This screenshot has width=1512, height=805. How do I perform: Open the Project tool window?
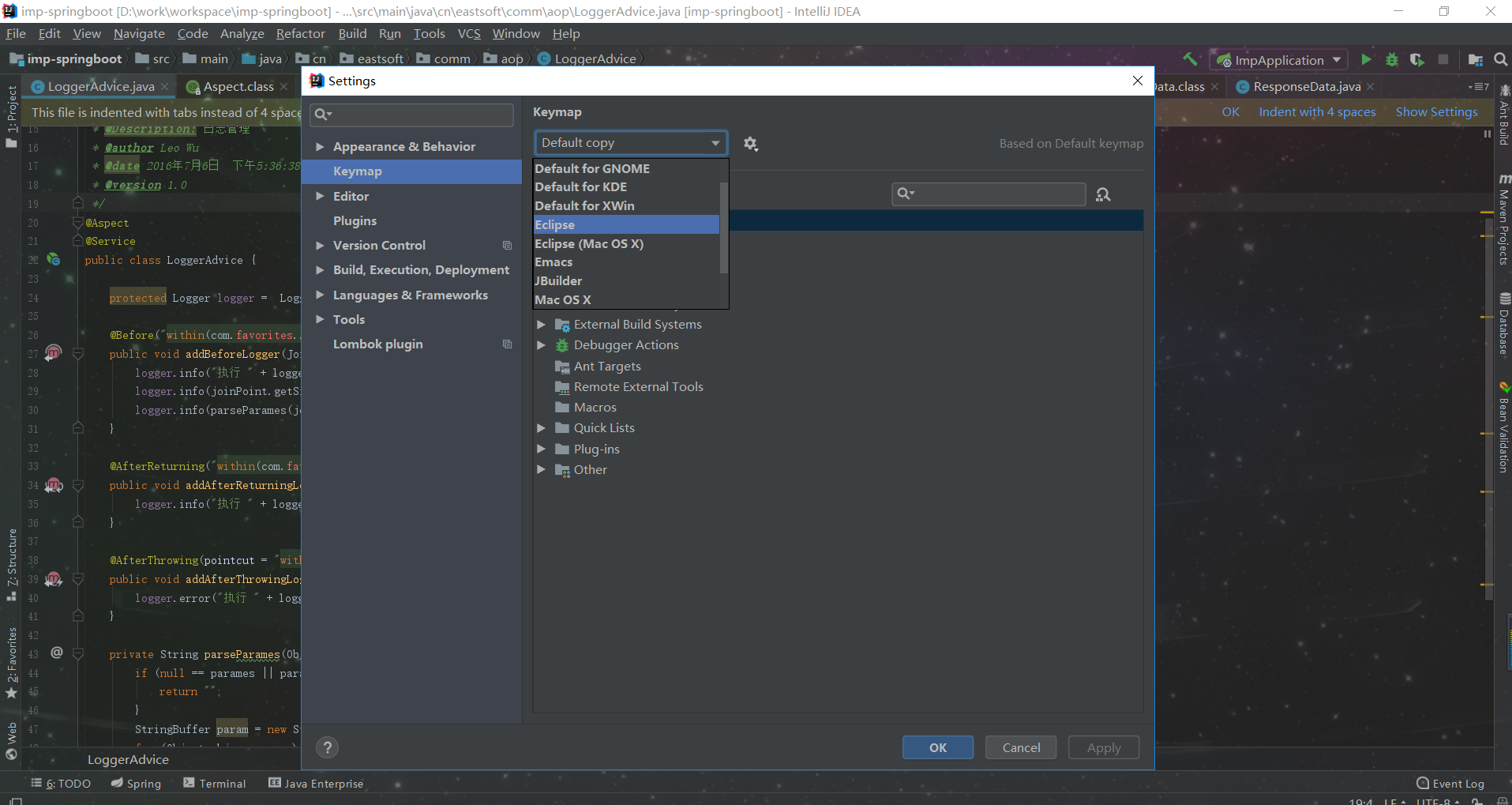[x=11, y=116]
